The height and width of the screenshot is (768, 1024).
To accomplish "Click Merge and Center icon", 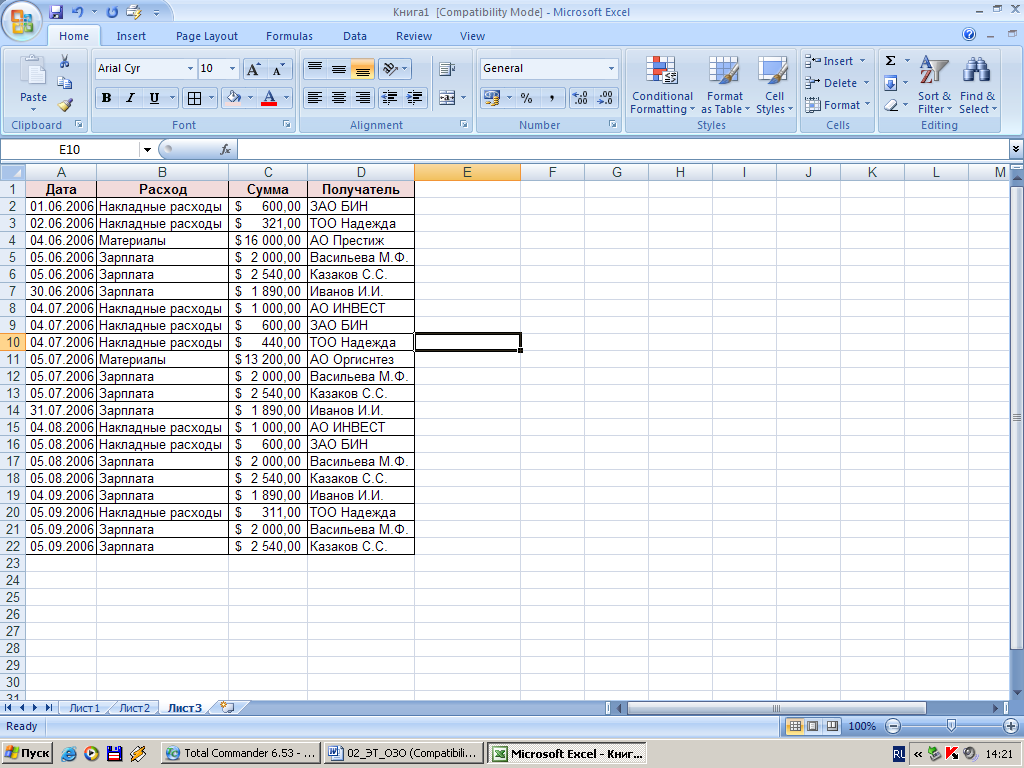I will tap(447, 99).
